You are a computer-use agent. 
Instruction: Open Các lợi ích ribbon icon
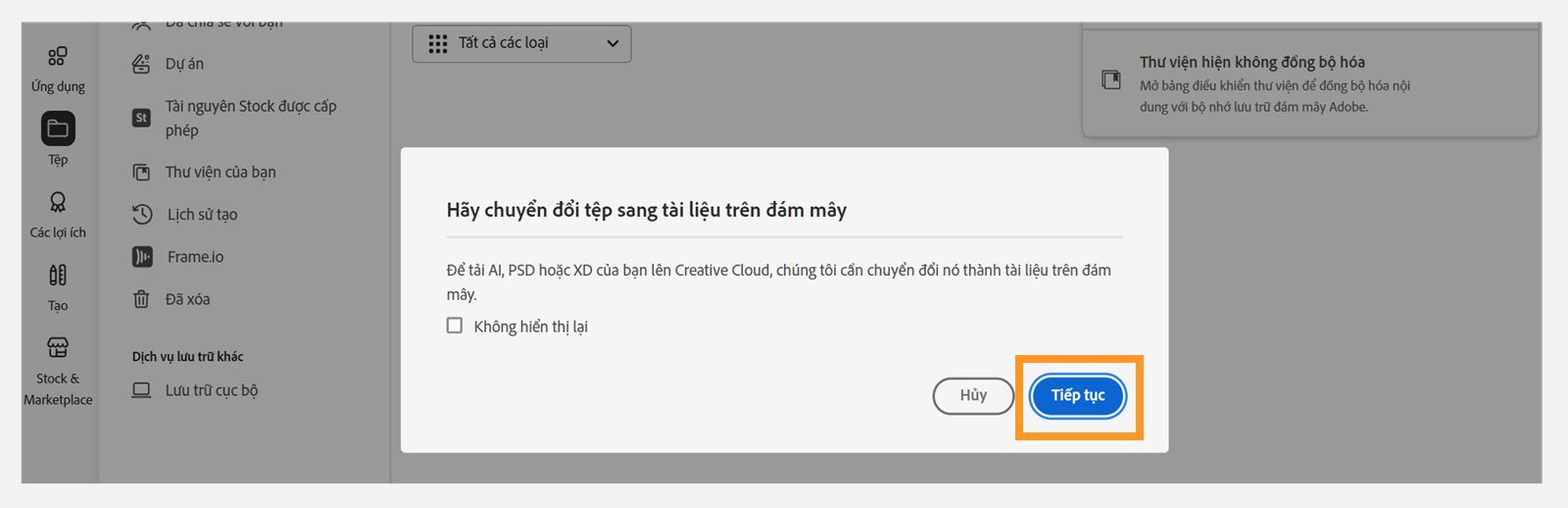point(58,202)
